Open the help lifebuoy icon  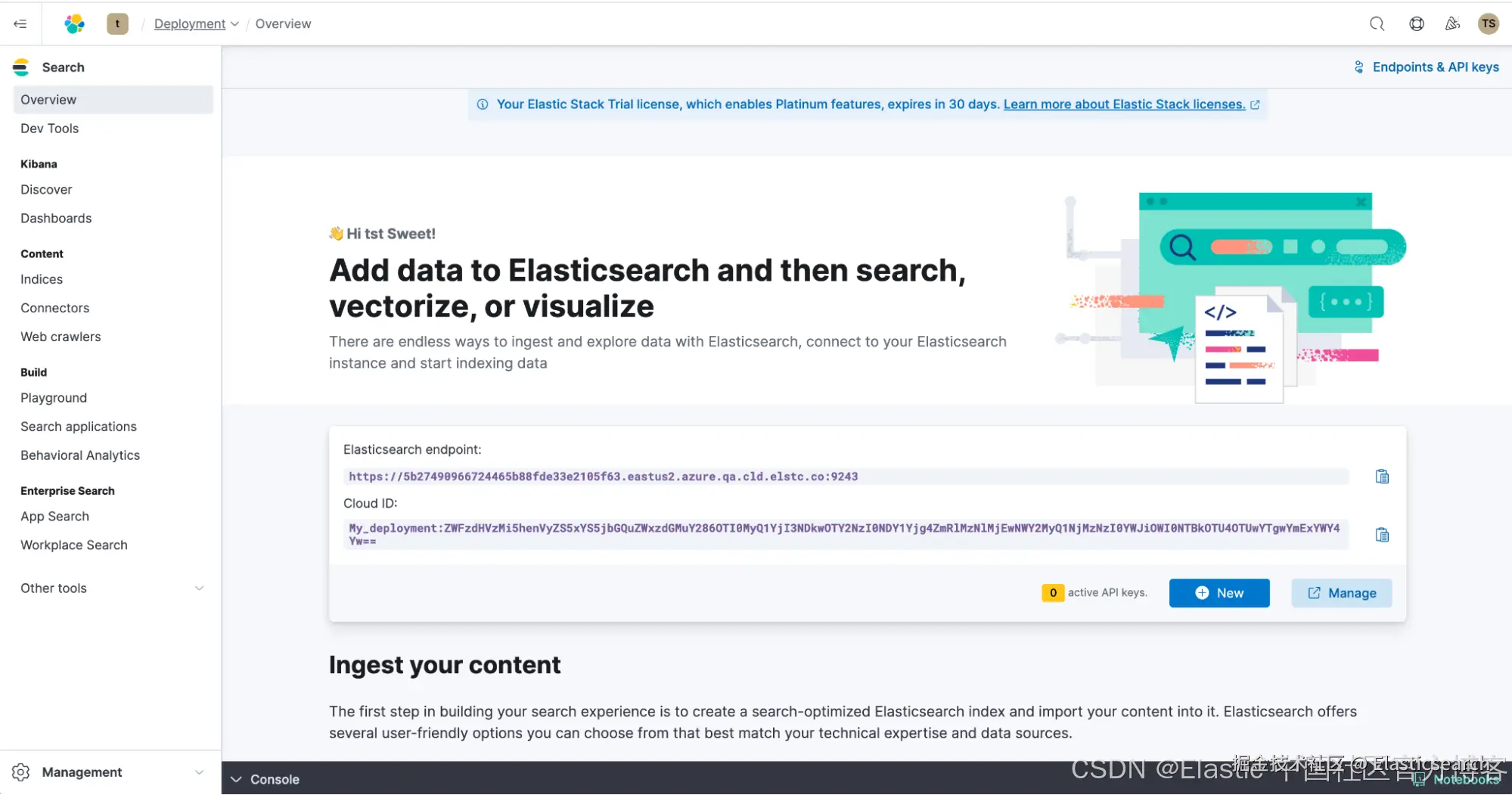tap(1416, 24)
